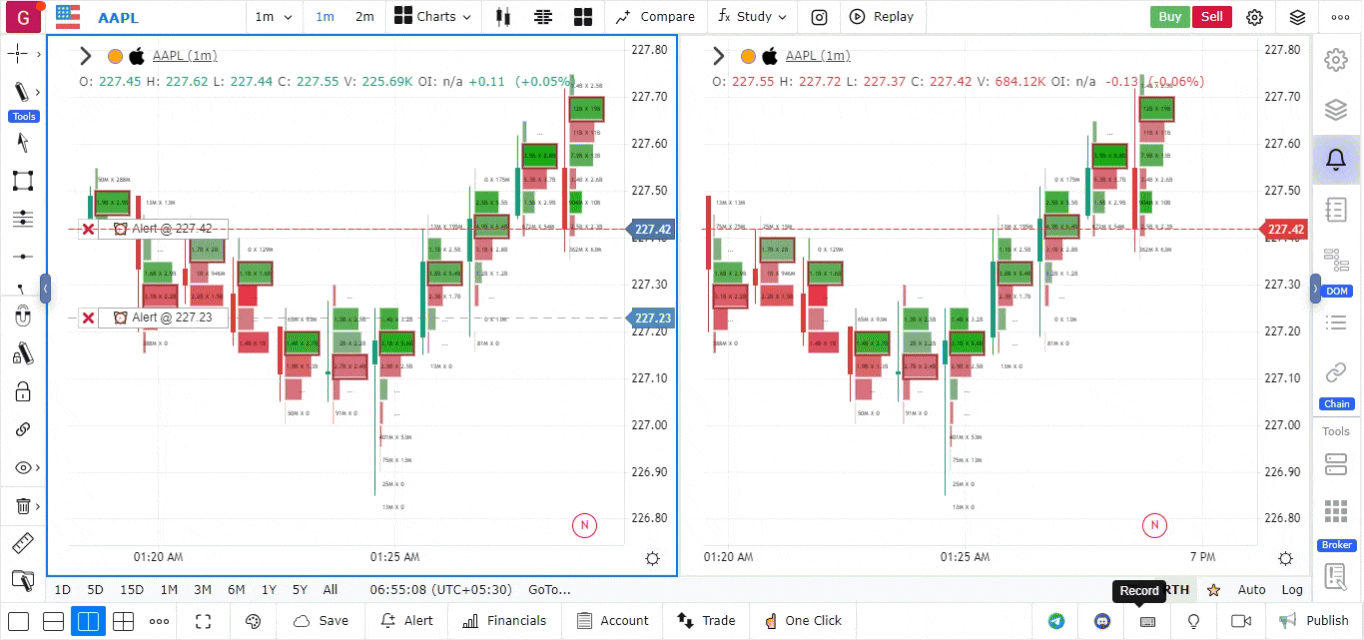Image resolution: width=1364 pixels, height=640 pixels.
Task: Expand the Study indicators dropdown
Action: pos(752,17)
